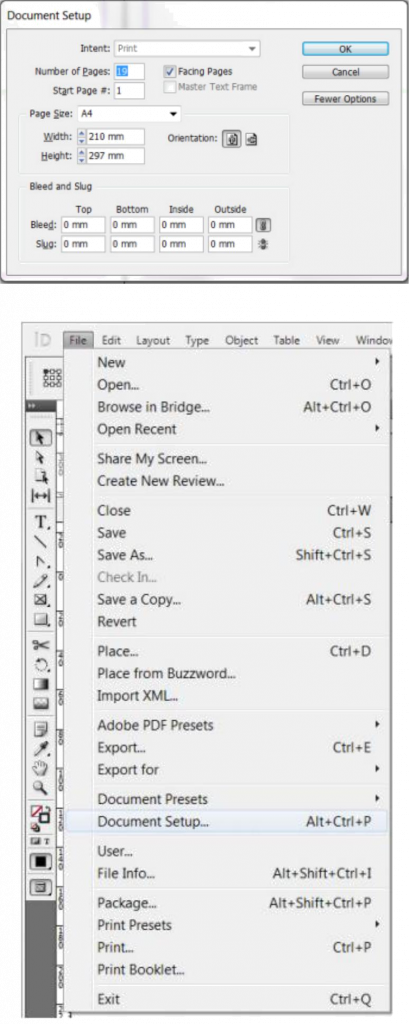Select the Scissors tool
This screenshot has width=409, height=1024.
click(x=41, y=645)
